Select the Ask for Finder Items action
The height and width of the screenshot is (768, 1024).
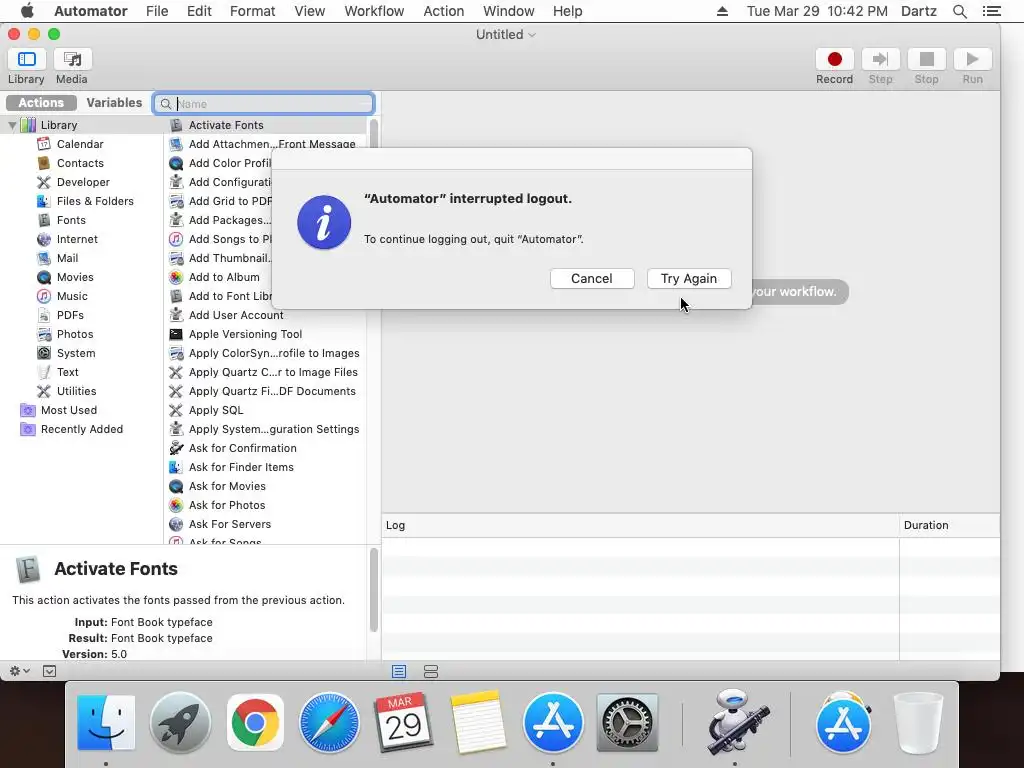(x=241, y=466)
